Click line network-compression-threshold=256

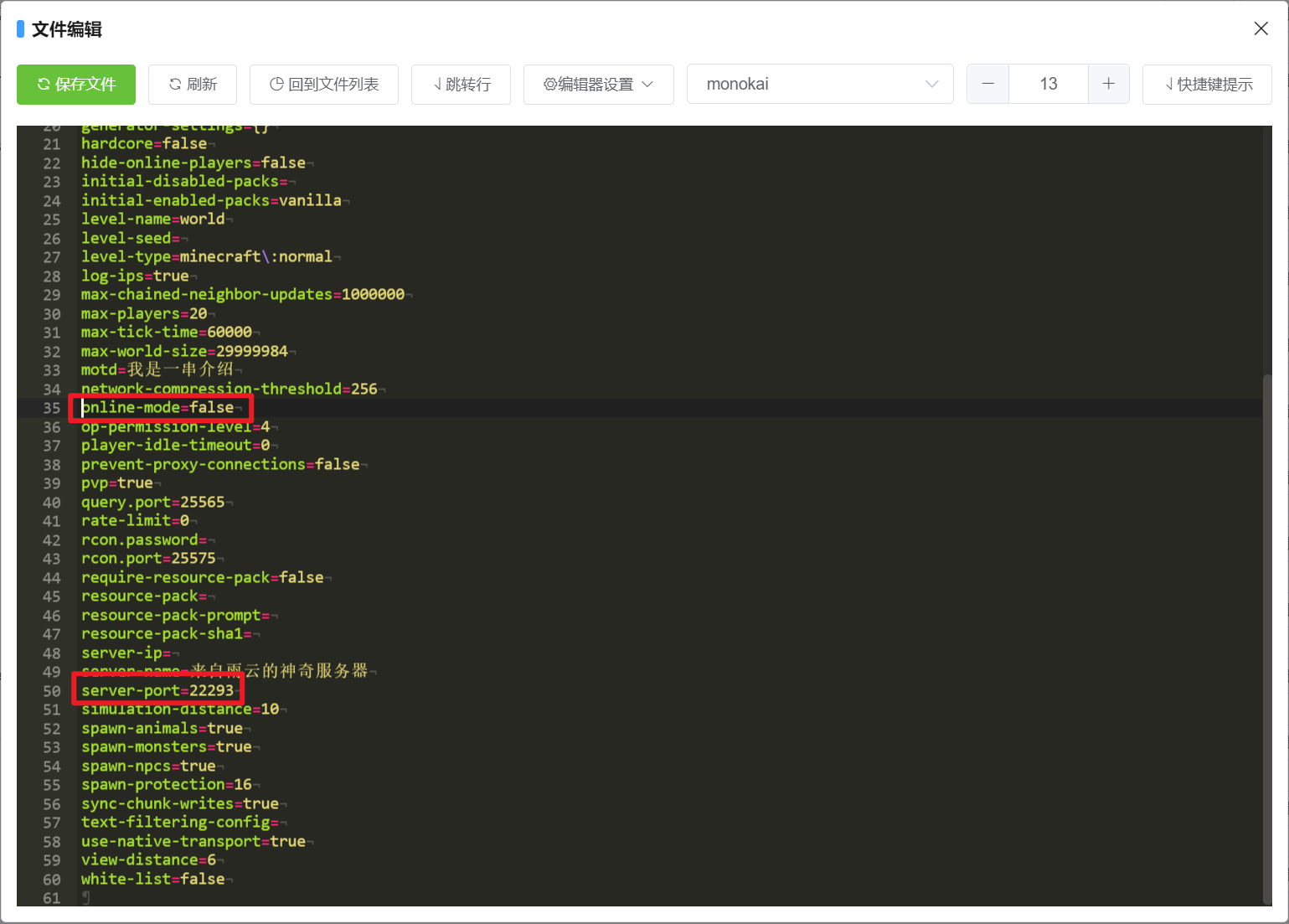point(229,390)
